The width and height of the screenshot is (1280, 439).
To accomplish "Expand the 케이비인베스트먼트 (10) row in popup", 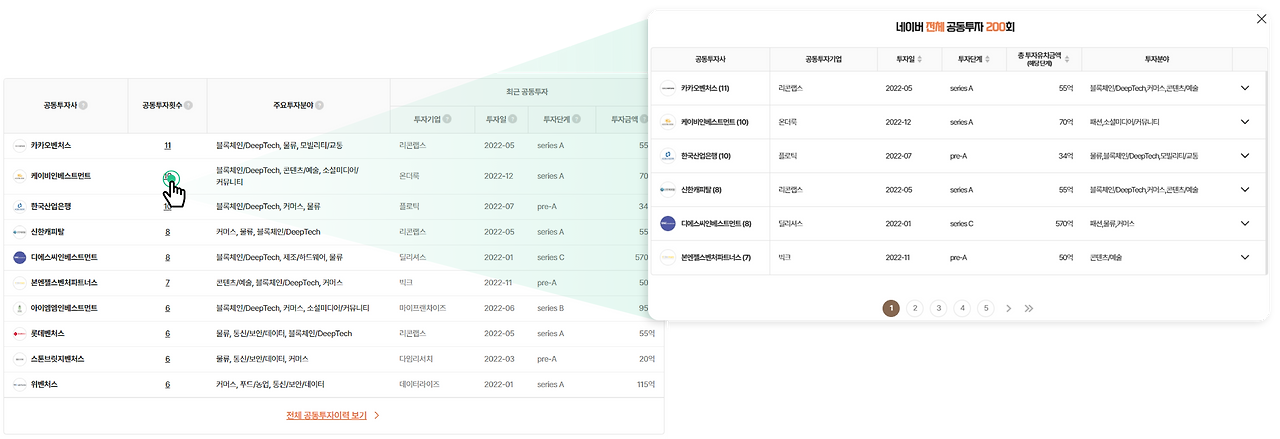I will [1245, 122].
